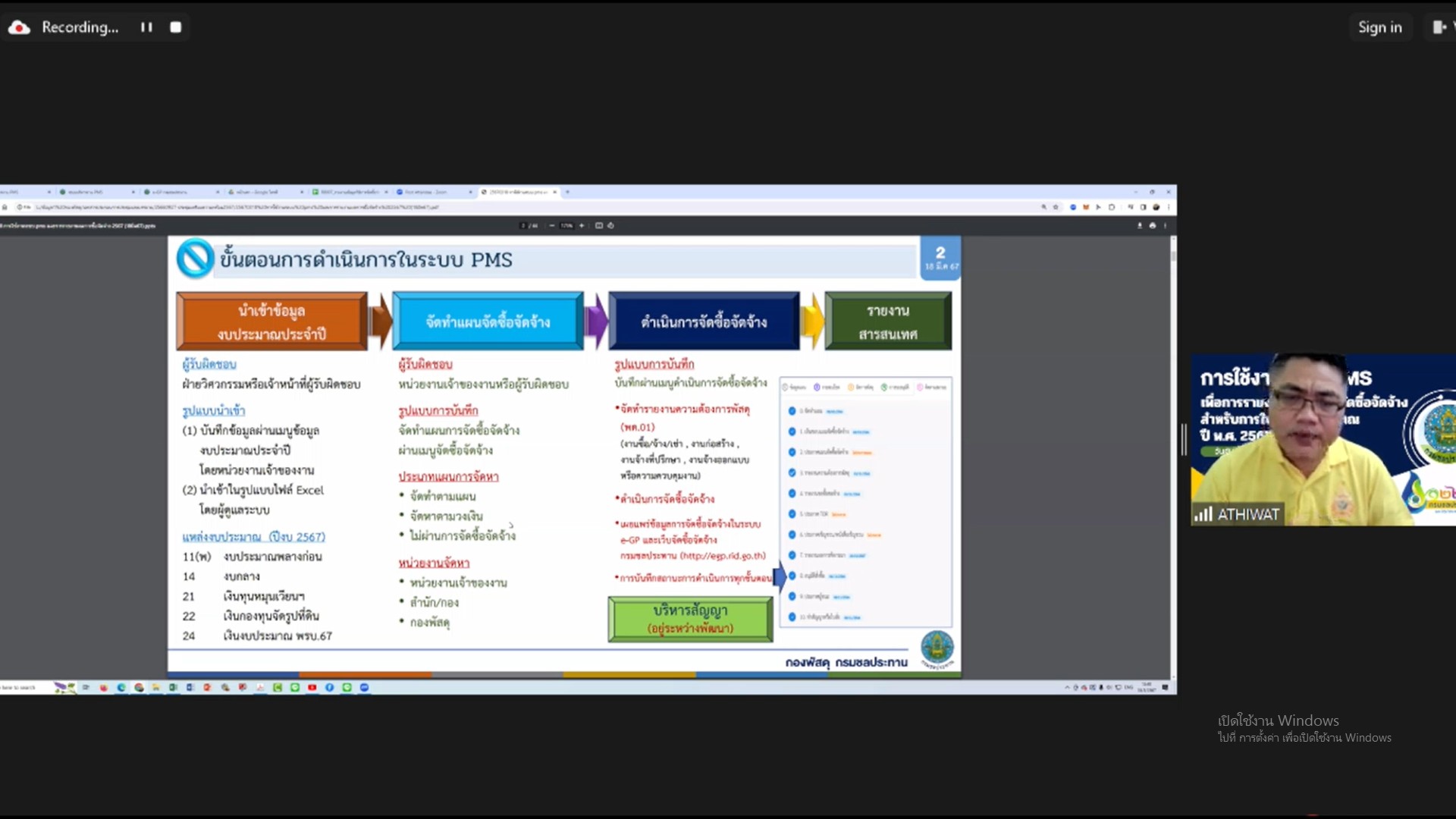
Task: Click the PDF page number field
Action: pyautogui.click(x=523, y=225)
